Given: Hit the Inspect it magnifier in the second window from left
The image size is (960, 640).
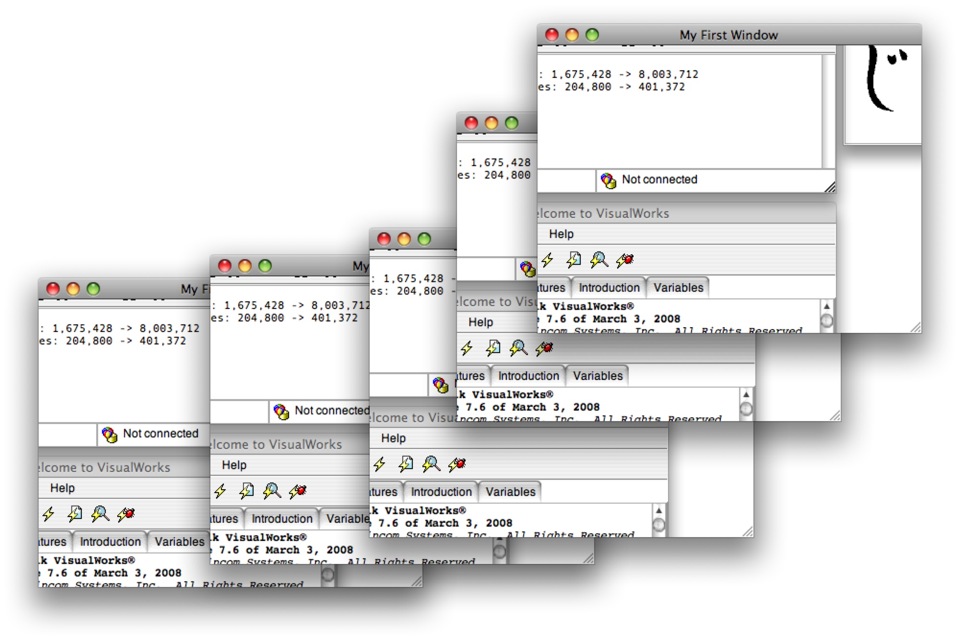Looking at the screenshot, I should point(272,491).
